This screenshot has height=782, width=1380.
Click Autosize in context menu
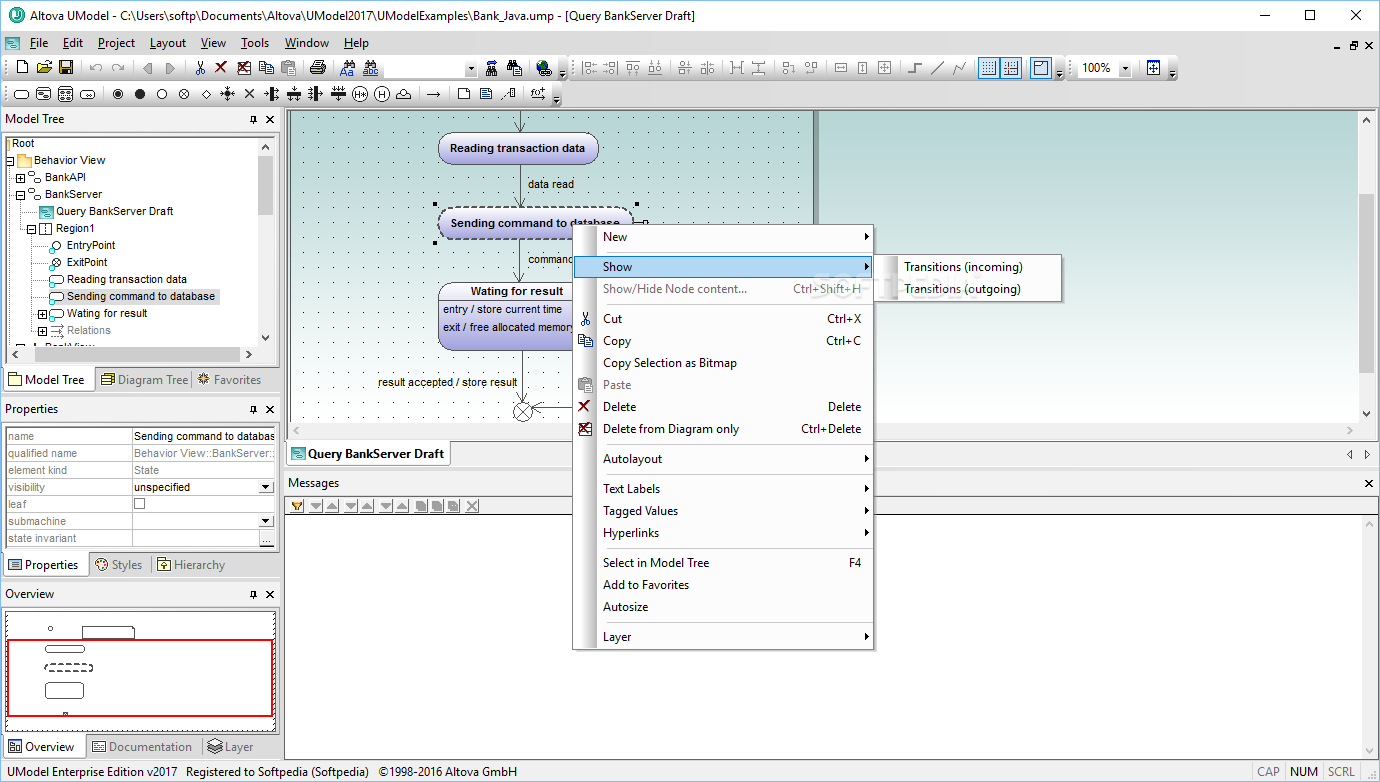click(x=724, y=607)
